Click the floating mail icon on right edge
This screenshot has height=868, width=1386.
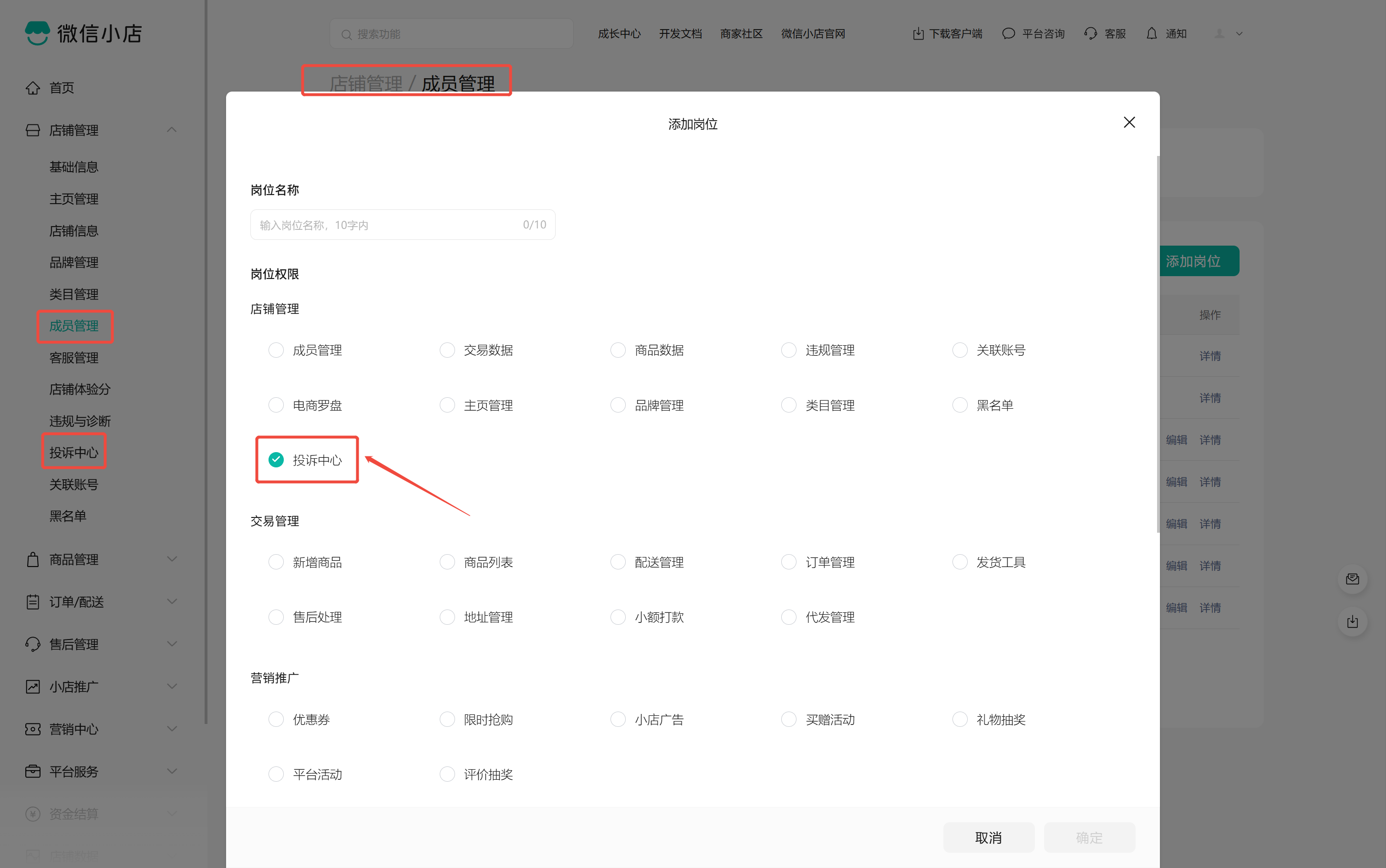pos(1352,579)
